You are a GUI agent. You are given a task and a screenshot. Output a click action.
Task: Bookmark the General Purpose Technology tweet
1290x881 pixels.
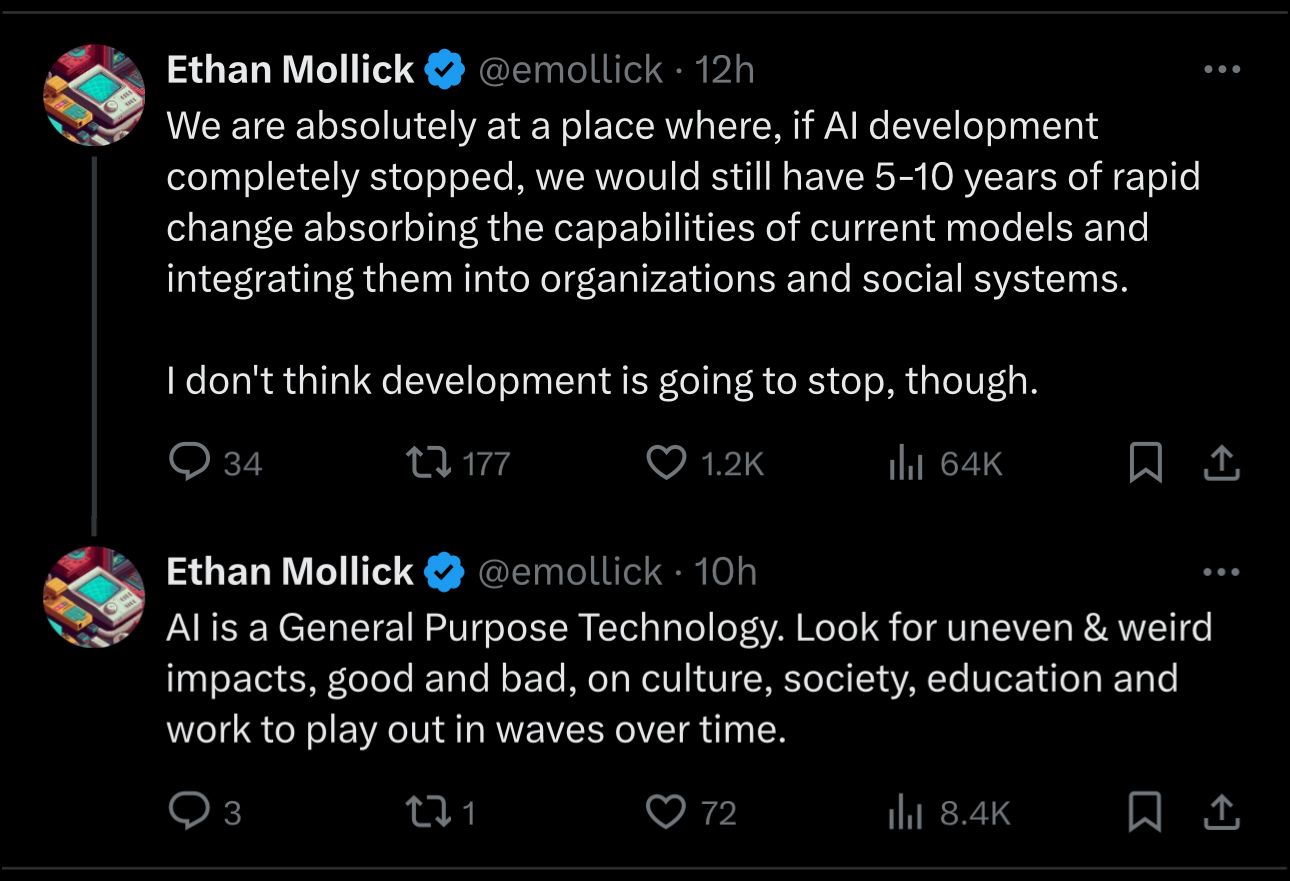pyautogui.click(x=1145, y=813)
